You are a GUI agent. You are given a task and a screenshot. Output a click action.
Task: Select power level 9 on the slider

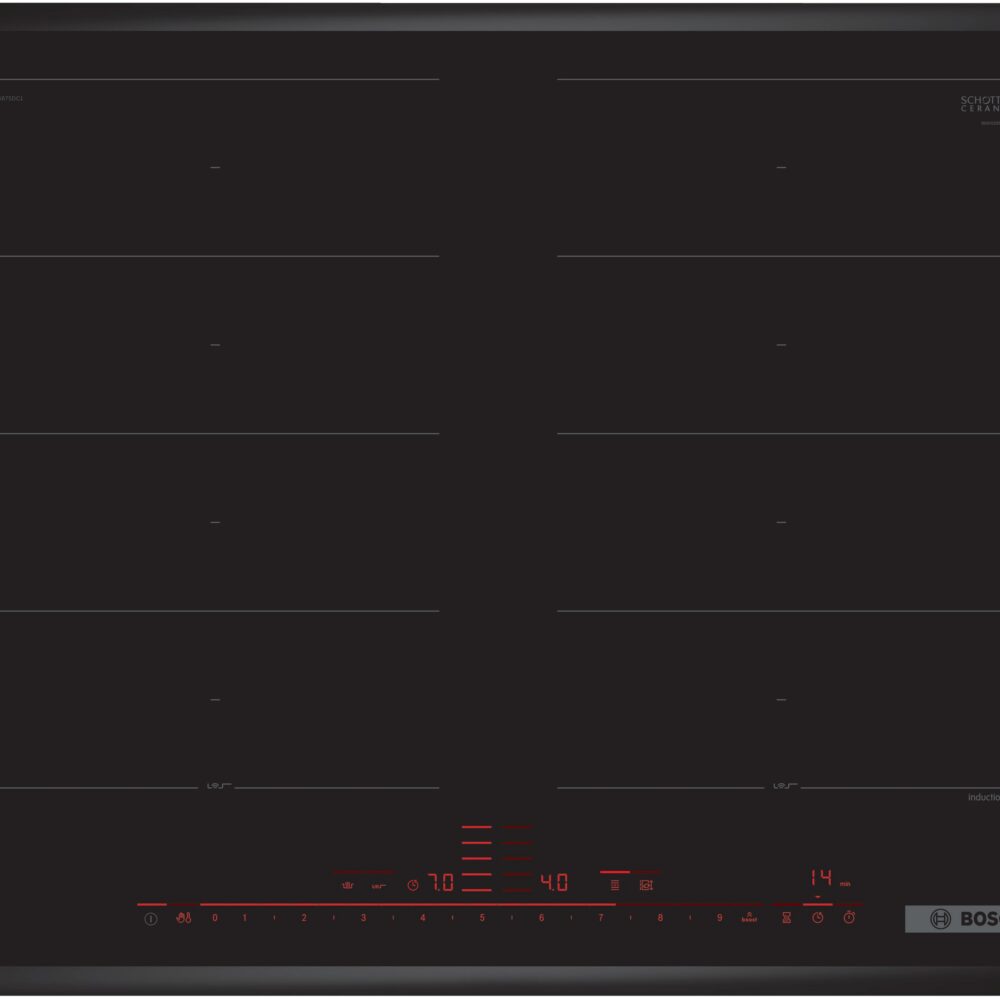pyautogui.click(x=719, y=918)
